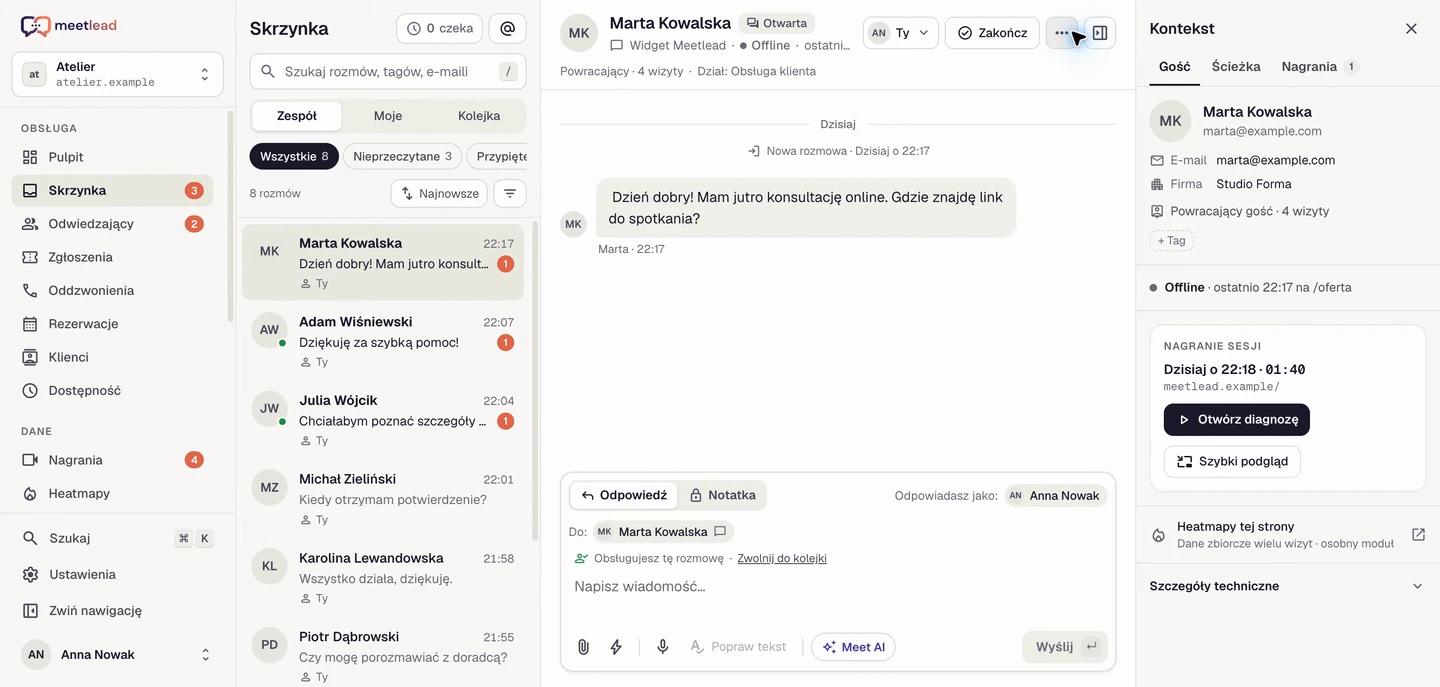Click Otwórz diagnozę button

1237,420
